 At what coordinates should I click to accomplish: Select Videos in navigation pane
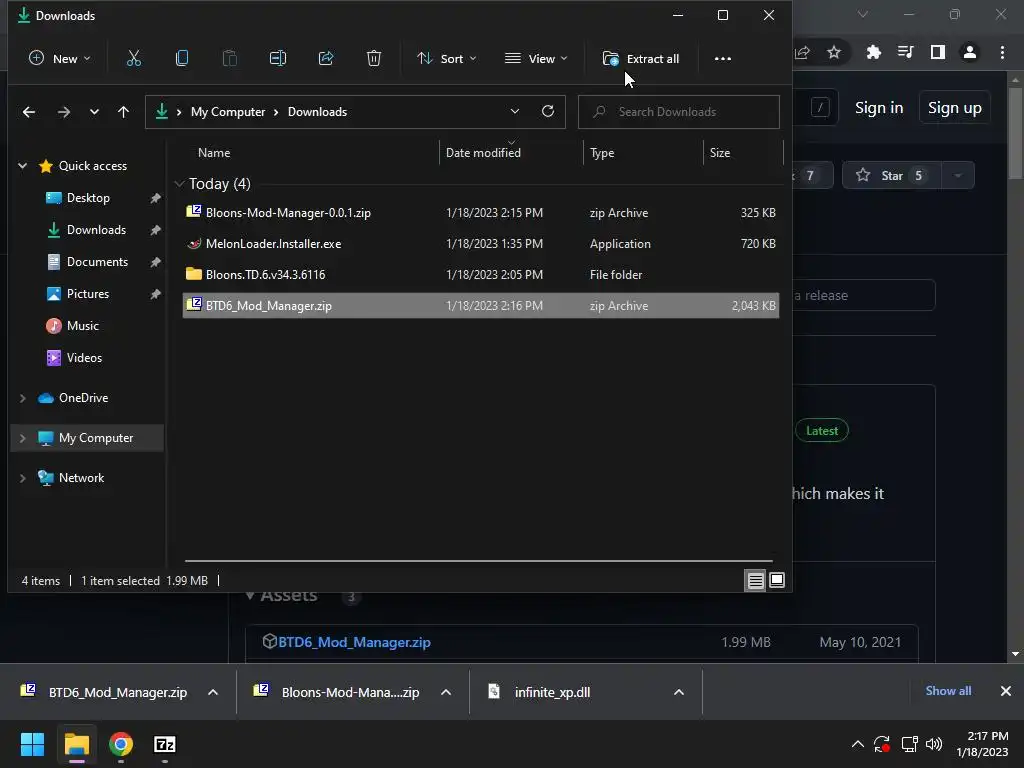(x=84, y=358)
